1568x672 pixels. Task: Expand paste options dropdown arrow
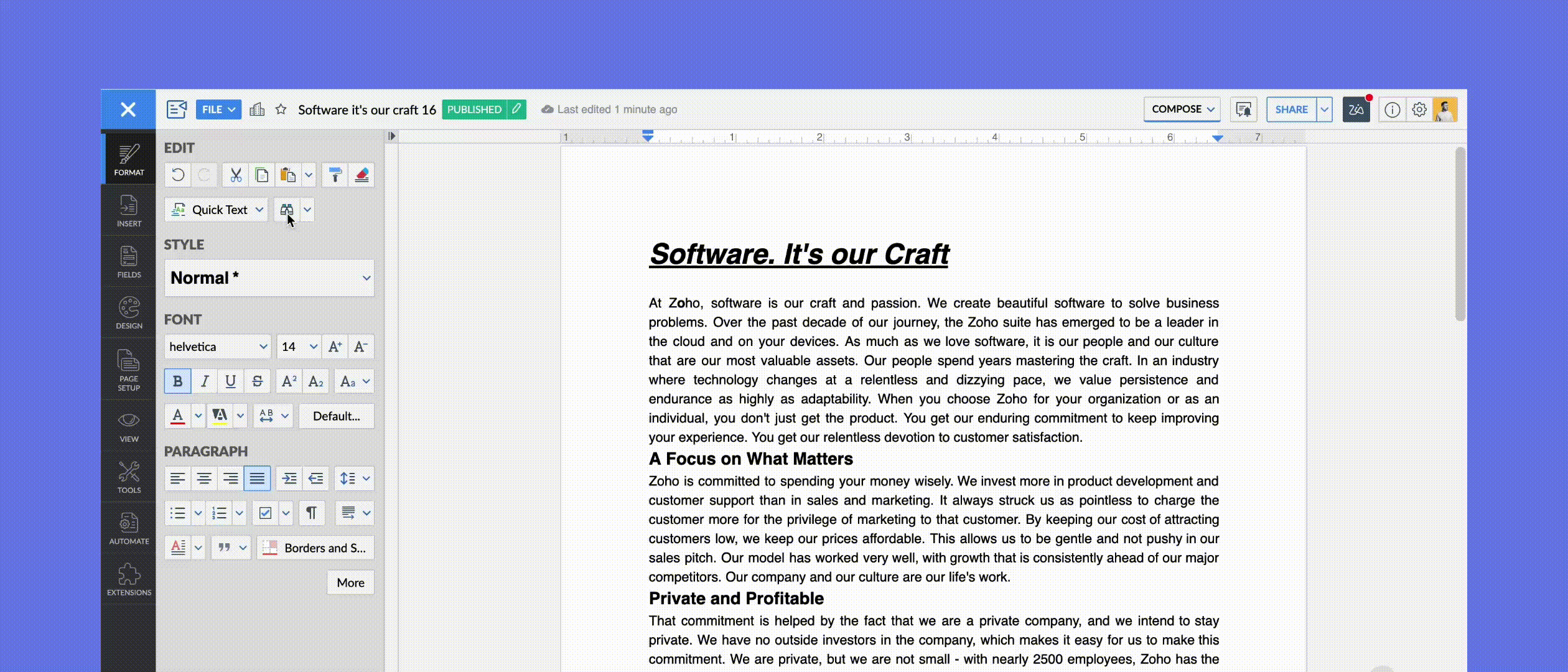tap(309, 175)
